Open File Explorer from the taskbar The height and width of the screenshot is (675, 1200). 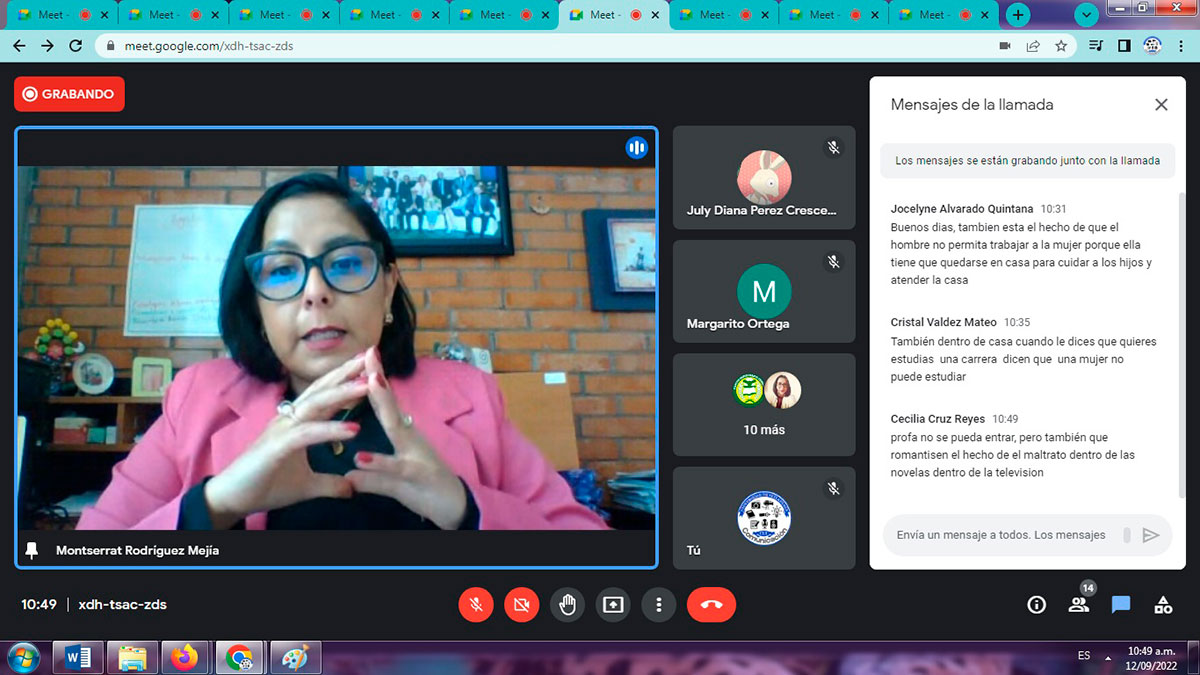pyautogui.click(x=132, y=658)
